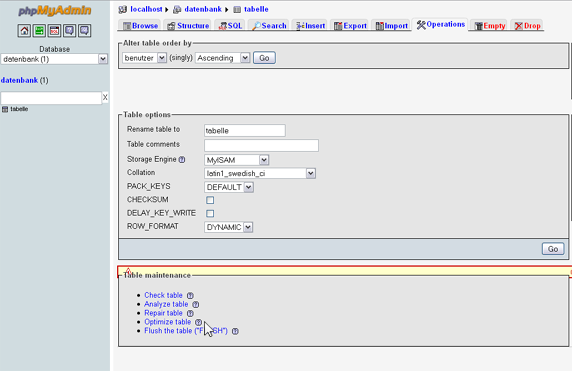Click the red Empty tab
Screen dimensions: 572x371
[x=490, y=26]
